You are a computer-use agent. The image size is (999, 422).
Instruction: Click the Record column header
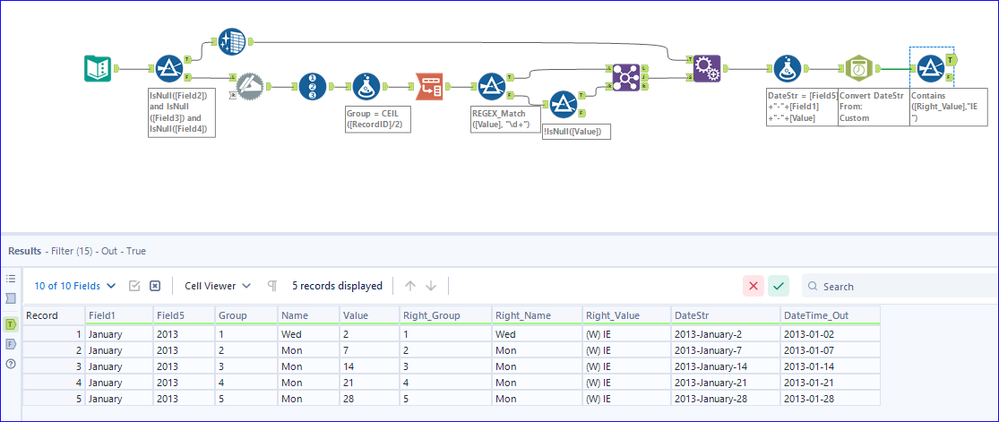point(54,316)
